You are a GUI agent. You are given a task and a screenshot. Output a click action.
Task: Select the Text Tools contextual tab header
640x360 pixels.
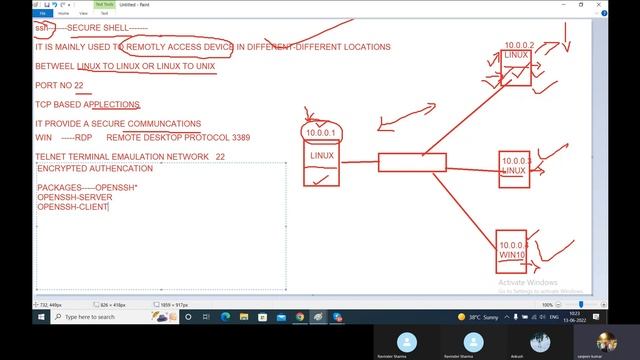point(104,4)
